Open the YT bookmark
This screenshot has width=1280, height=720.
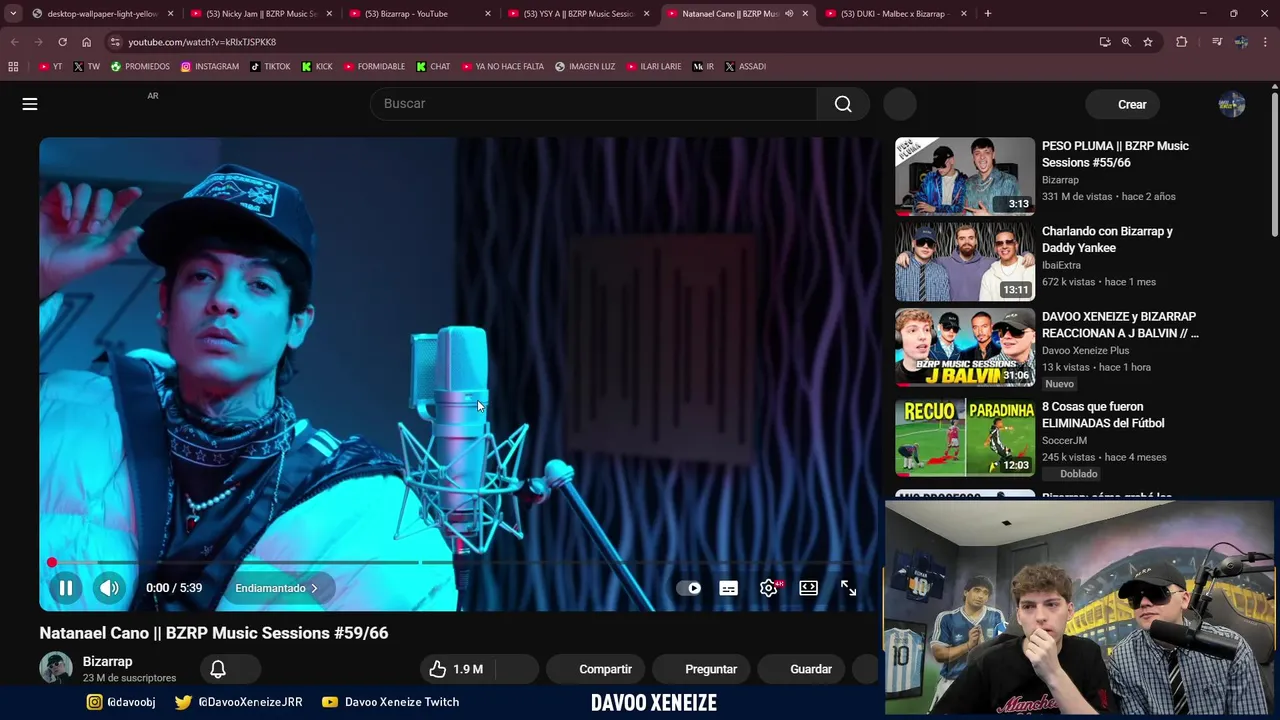(x=50, y=67)
